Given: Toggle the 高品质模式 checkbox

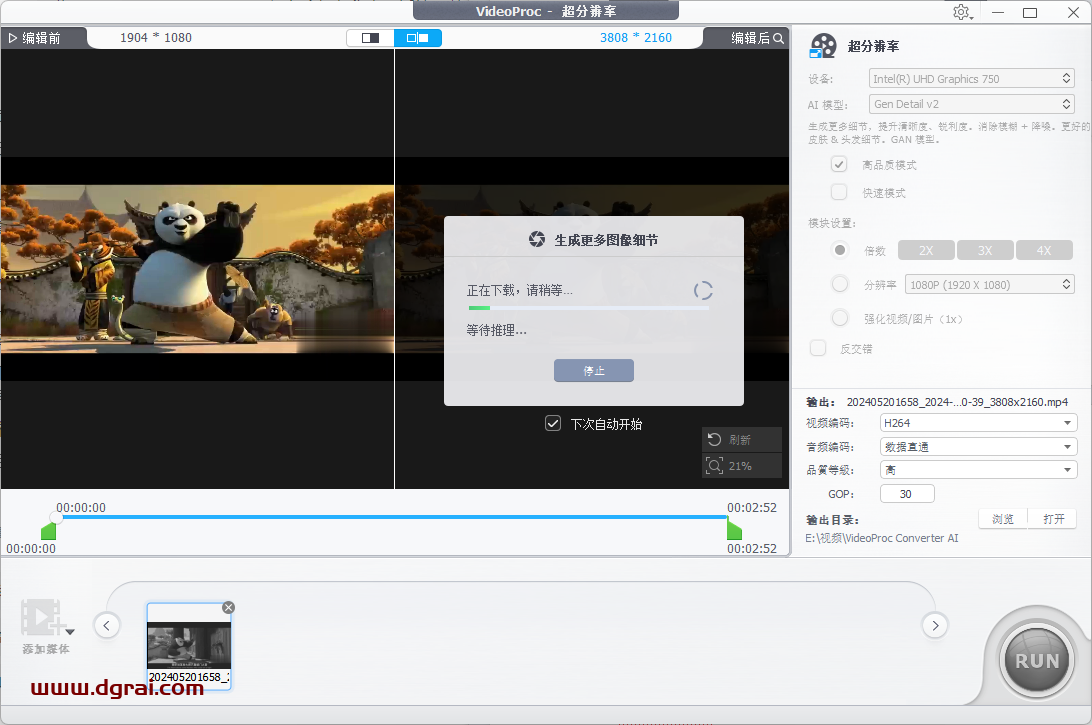Looking at the screenshot, I should 839,165.
